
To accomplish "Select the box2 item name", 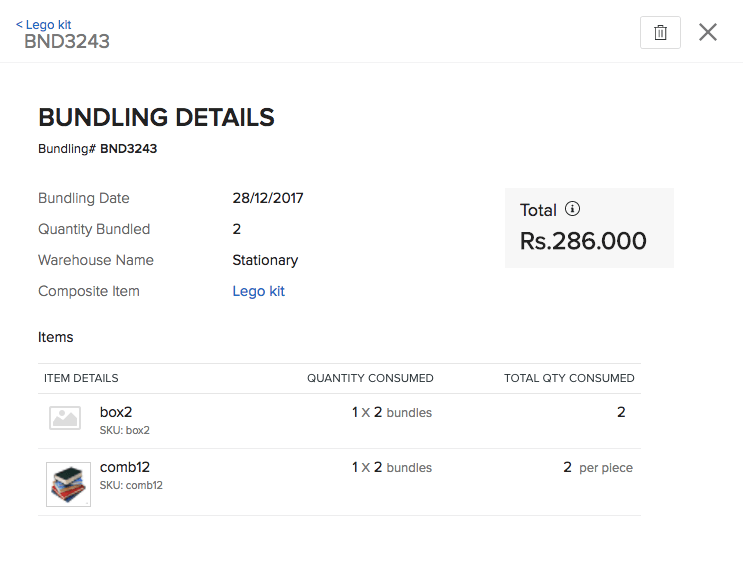I will coord(116,411).
